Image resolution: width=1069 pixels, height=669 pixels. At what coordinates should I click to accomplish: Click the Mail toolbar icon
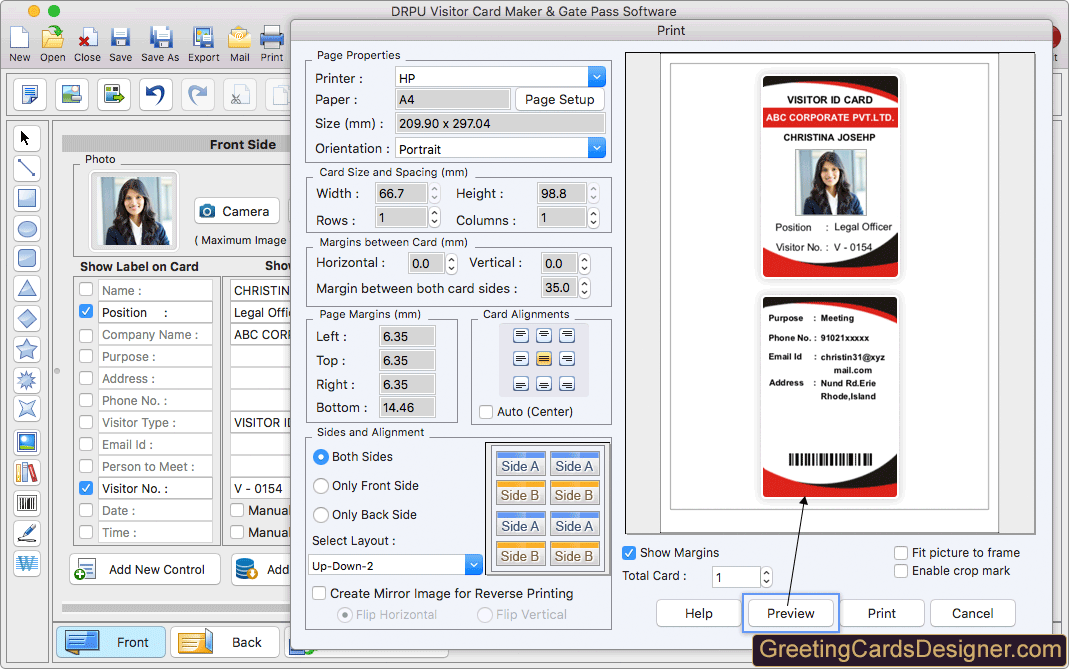pyautogui.click(x=239, y=44)
